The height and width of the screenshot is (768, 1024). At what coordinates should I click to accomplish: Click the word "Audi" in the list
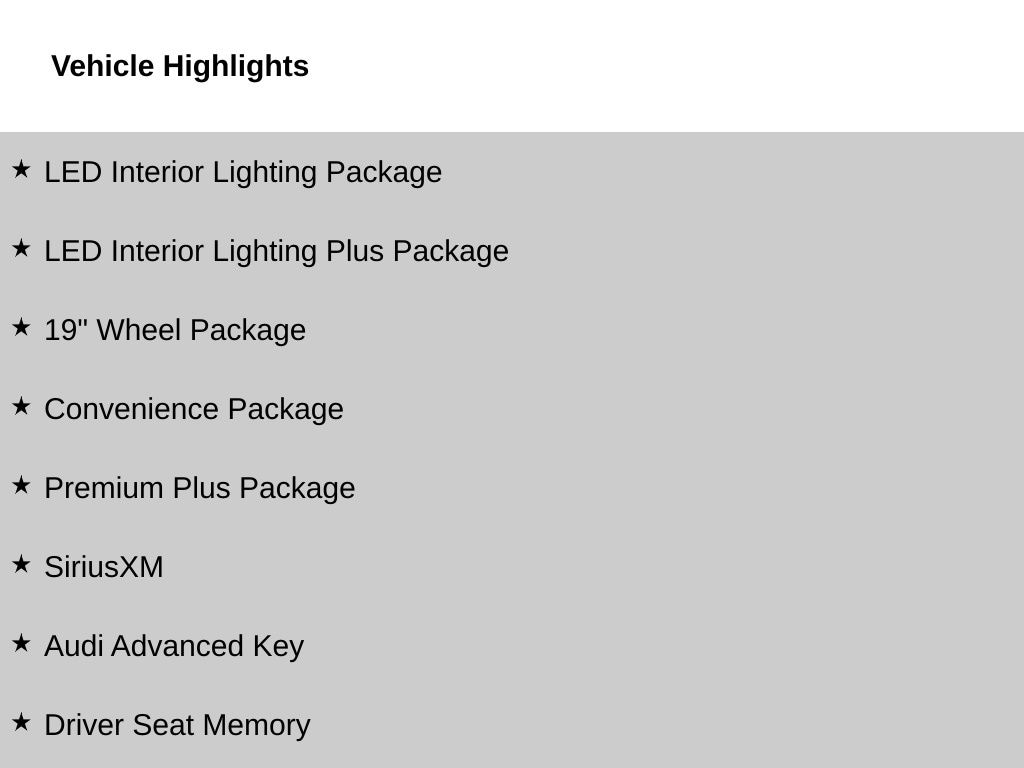(x=73, y=646)
